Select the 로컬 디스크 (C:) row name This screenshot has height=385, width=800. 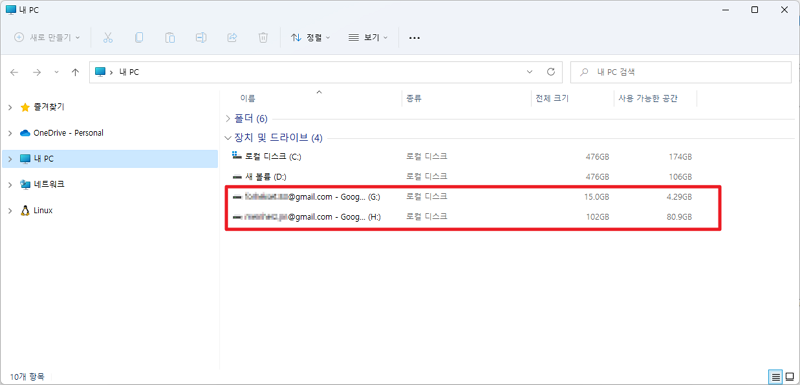pos(273,157)
